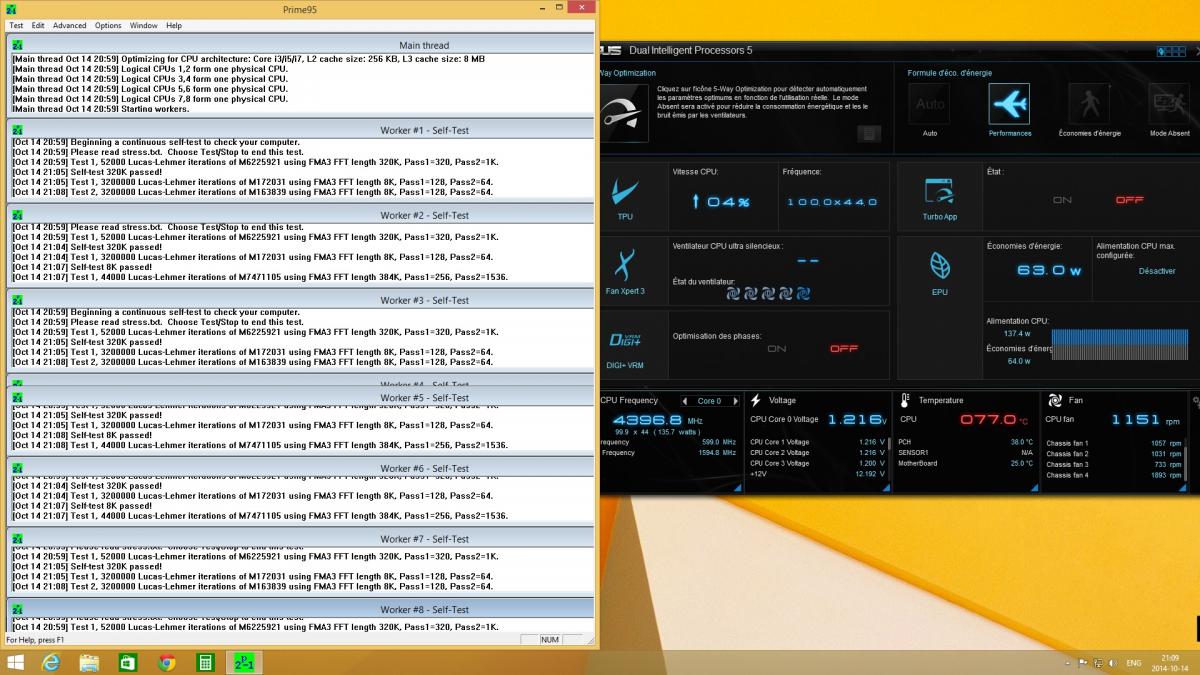Open the Options menu in Prime95
Screen dimensions: 1200x675
point(108,25)
